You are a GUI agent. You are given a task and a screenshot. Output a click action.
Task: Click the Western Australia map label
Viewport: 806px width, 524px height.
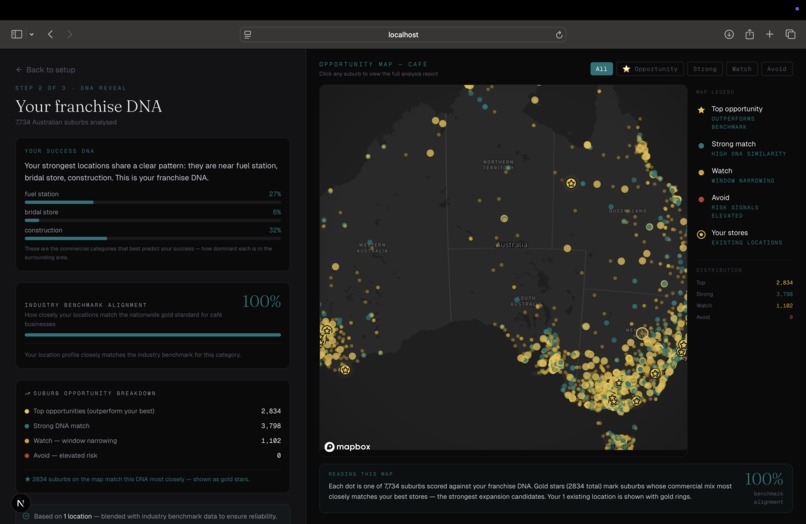coord(372,248)
